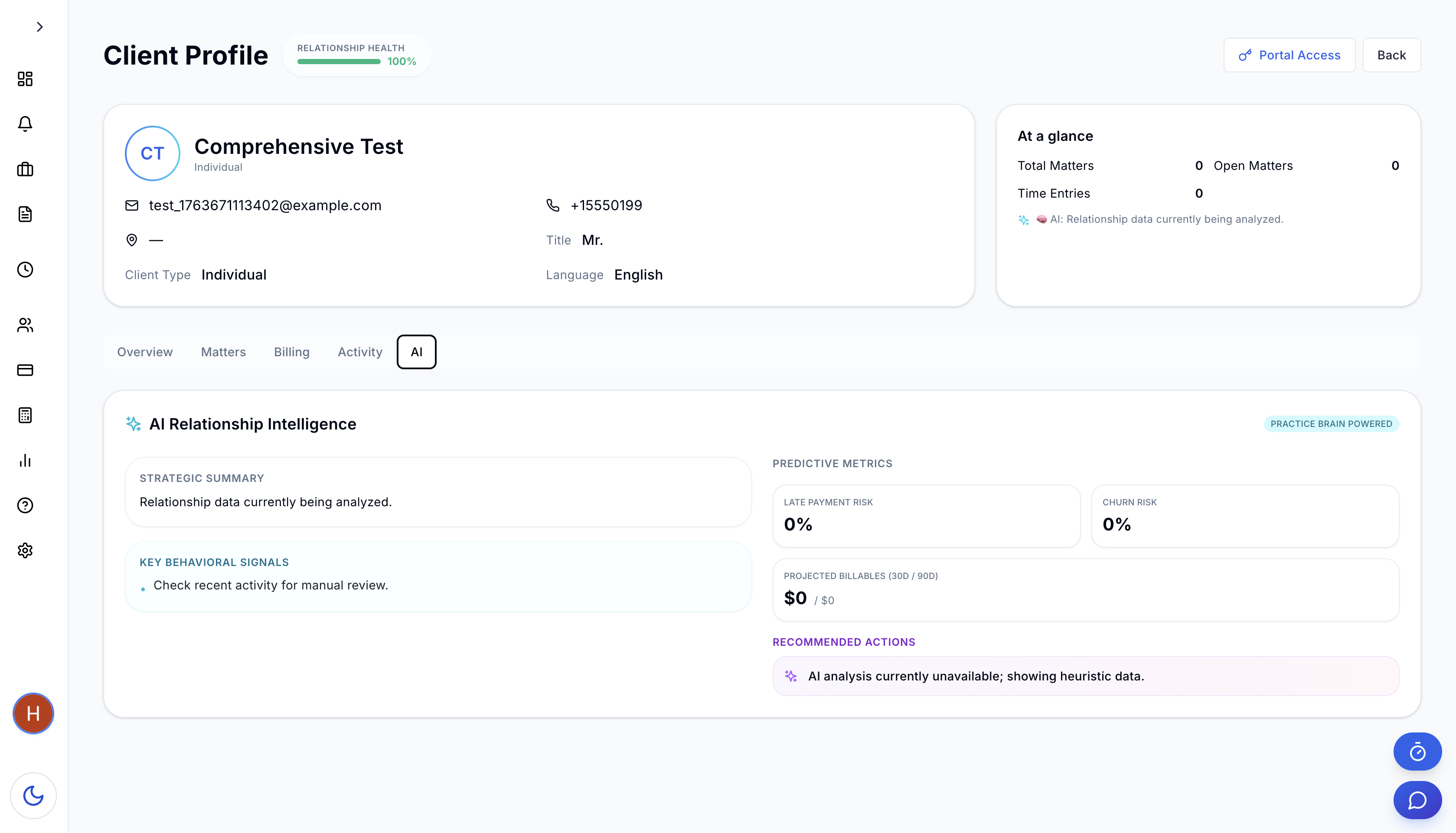This screenshot has width=1456, height=833.
Task: Toggle dark mode with the moon button
Action: [x=33, y=796]
